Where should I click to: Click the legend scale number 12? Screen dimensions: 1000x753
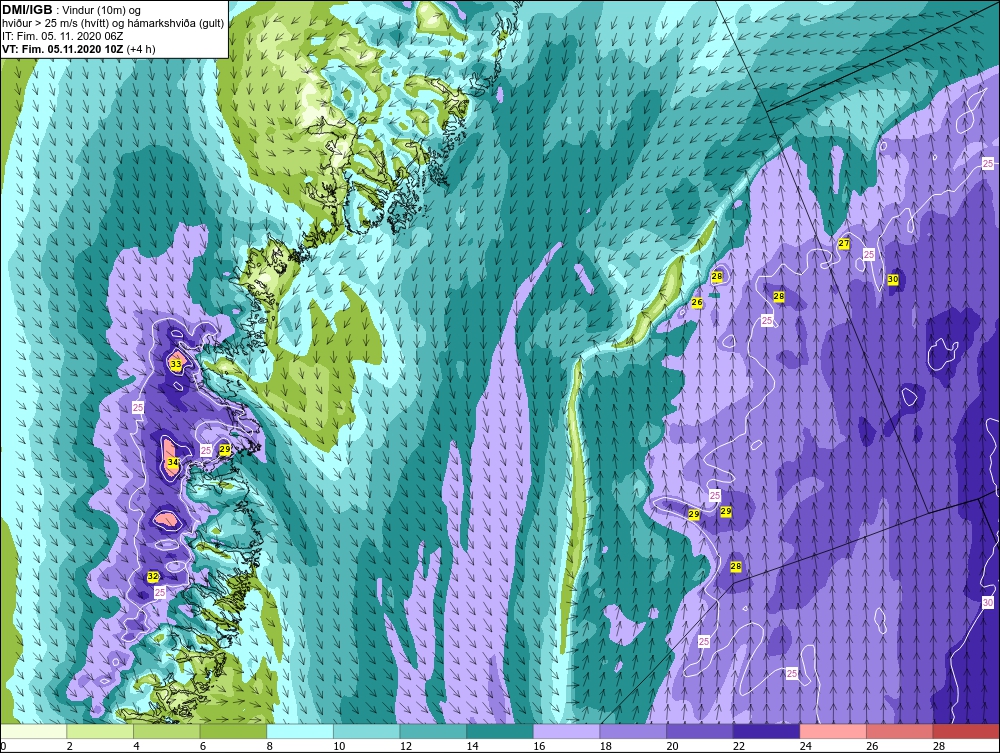click(406, 746)
